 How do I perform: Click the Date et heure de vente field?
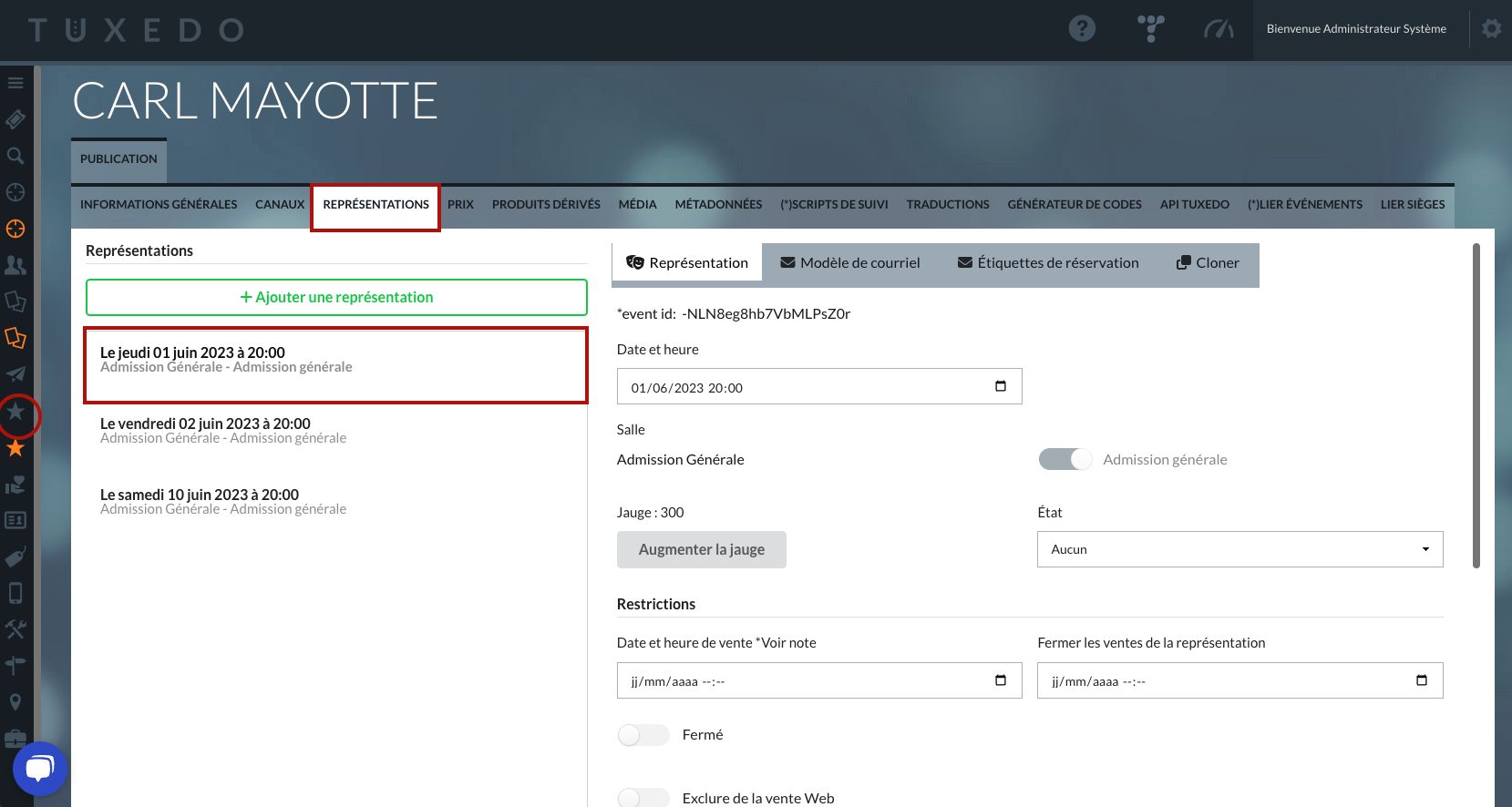coord(819,680)
